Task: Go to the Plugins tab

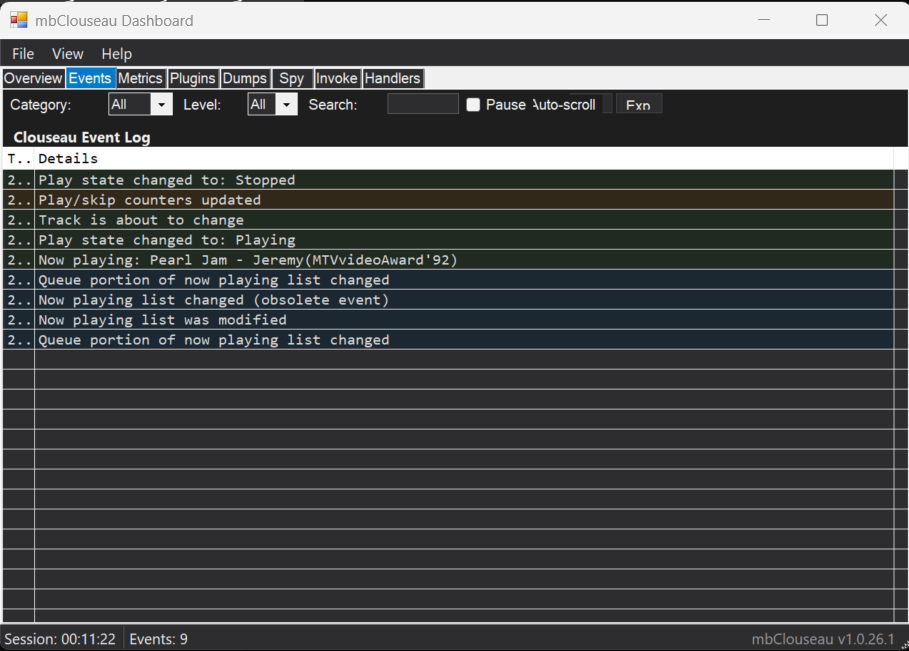Action: tap(192, 79)
